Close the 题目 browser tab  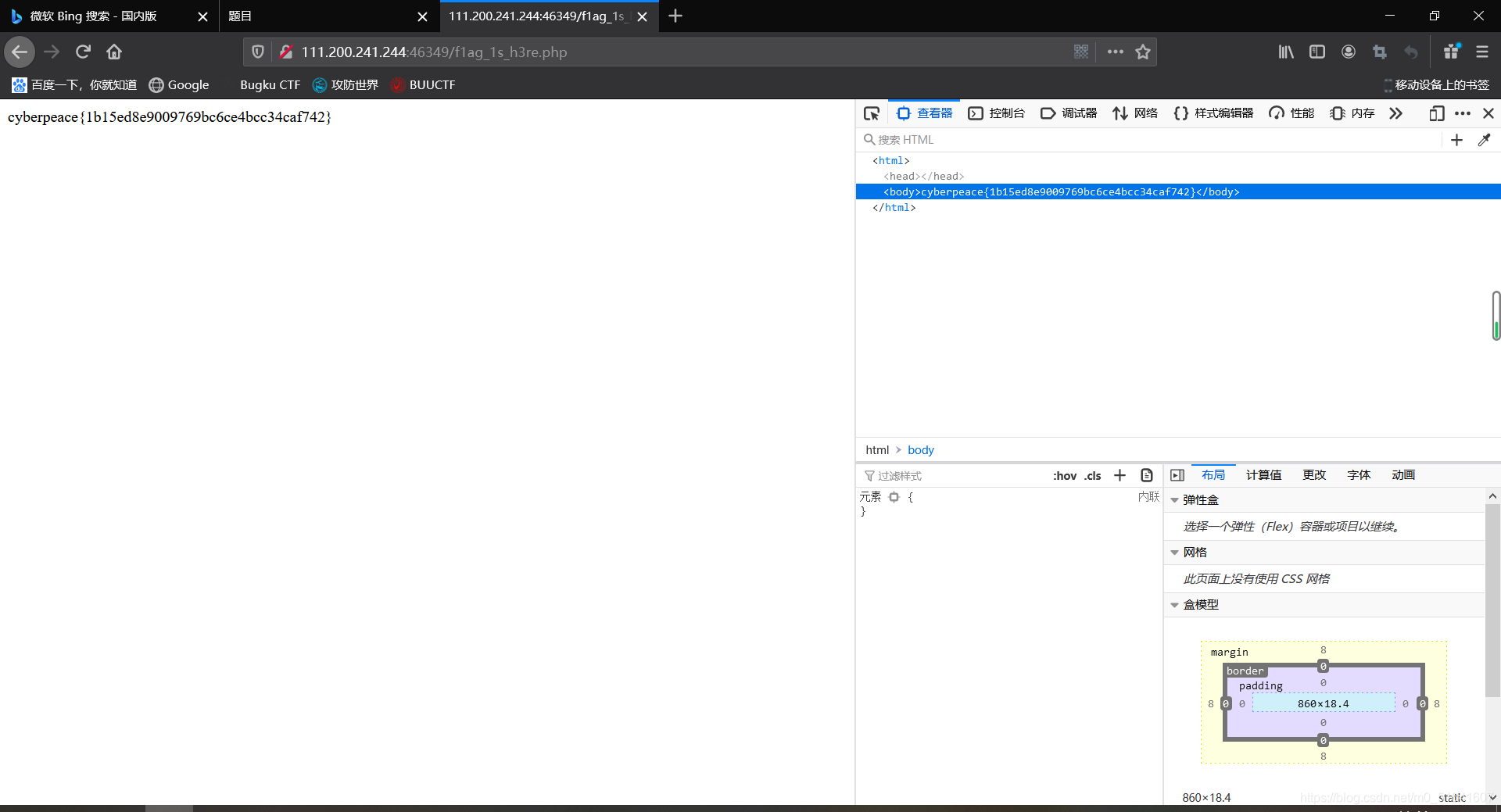422,16
